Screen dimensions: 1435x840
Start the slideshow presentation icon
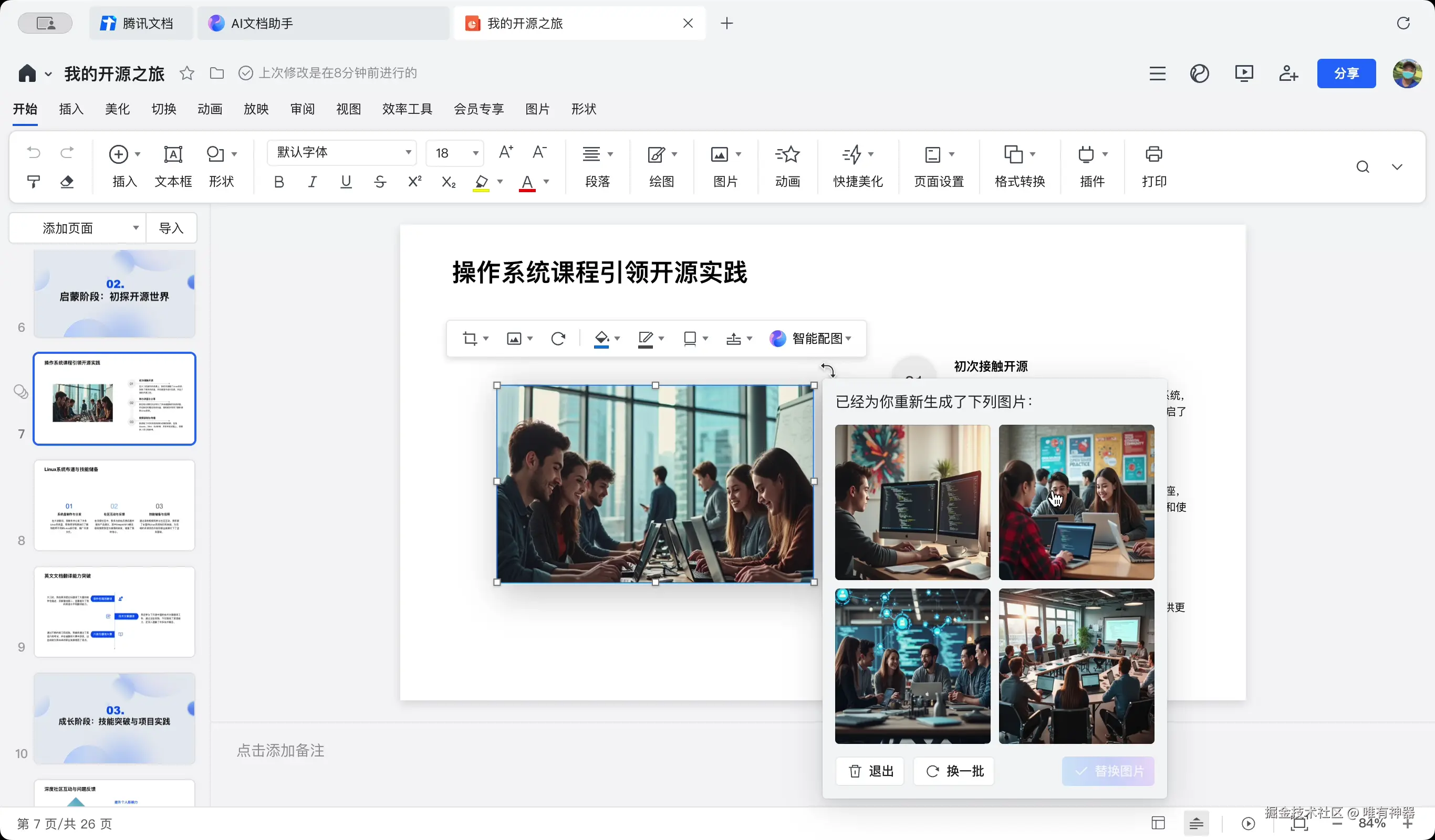coord(1244,73)
